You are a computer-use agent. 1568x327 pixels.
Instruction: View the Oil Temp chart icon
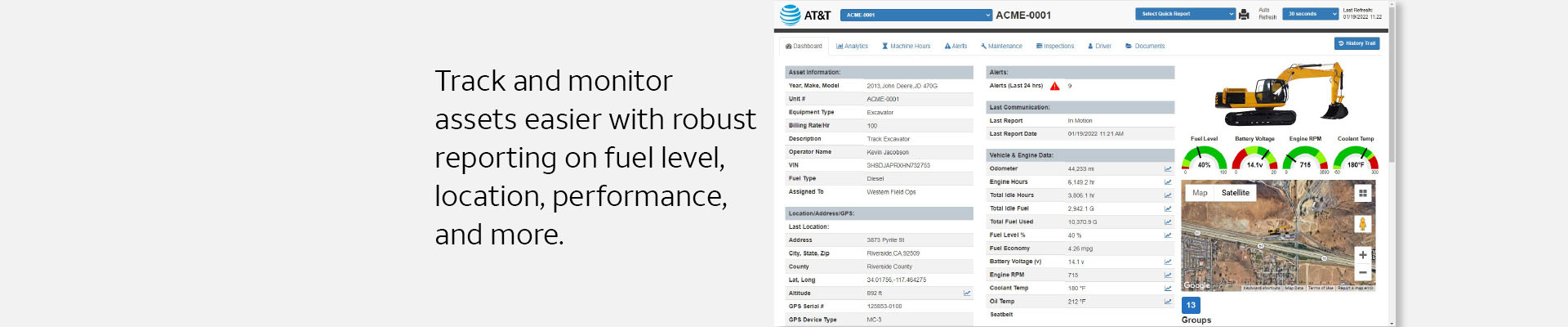click(1168, 302)
